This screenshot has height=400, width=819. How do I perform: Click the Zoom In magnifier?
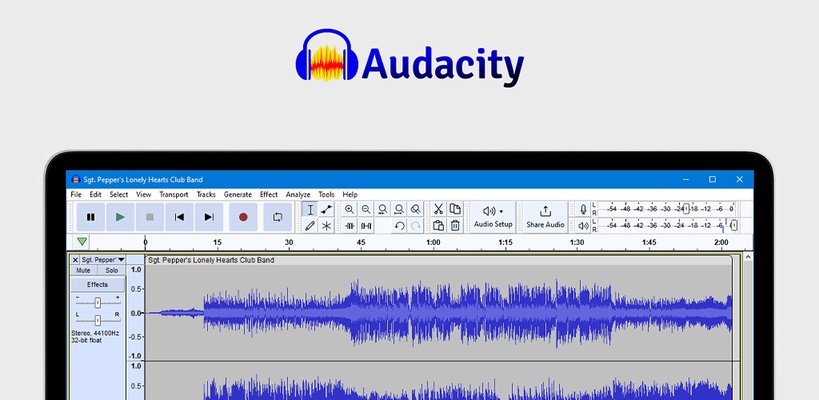pyautogui.click(x=349, y=210)
